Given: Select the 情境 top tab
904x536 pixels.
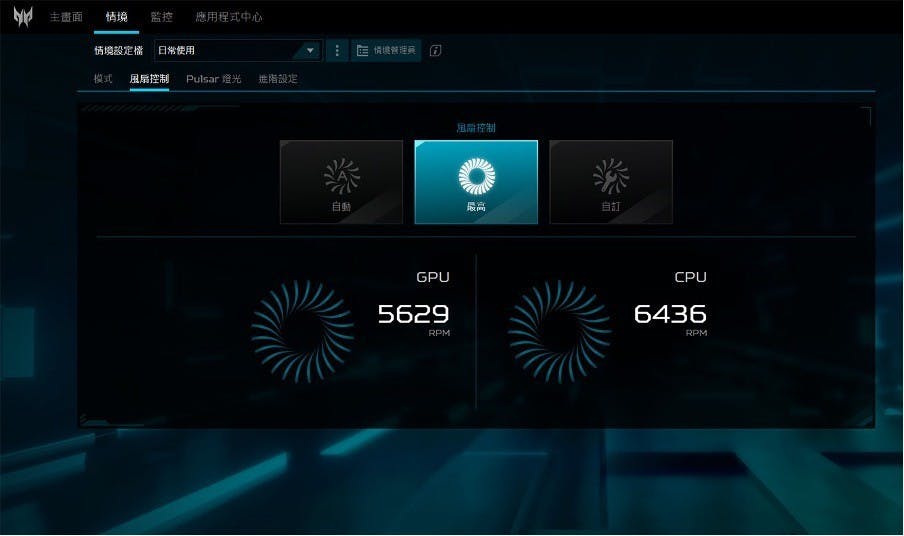Looking at the screenshot, I should [x=116, y=17].
